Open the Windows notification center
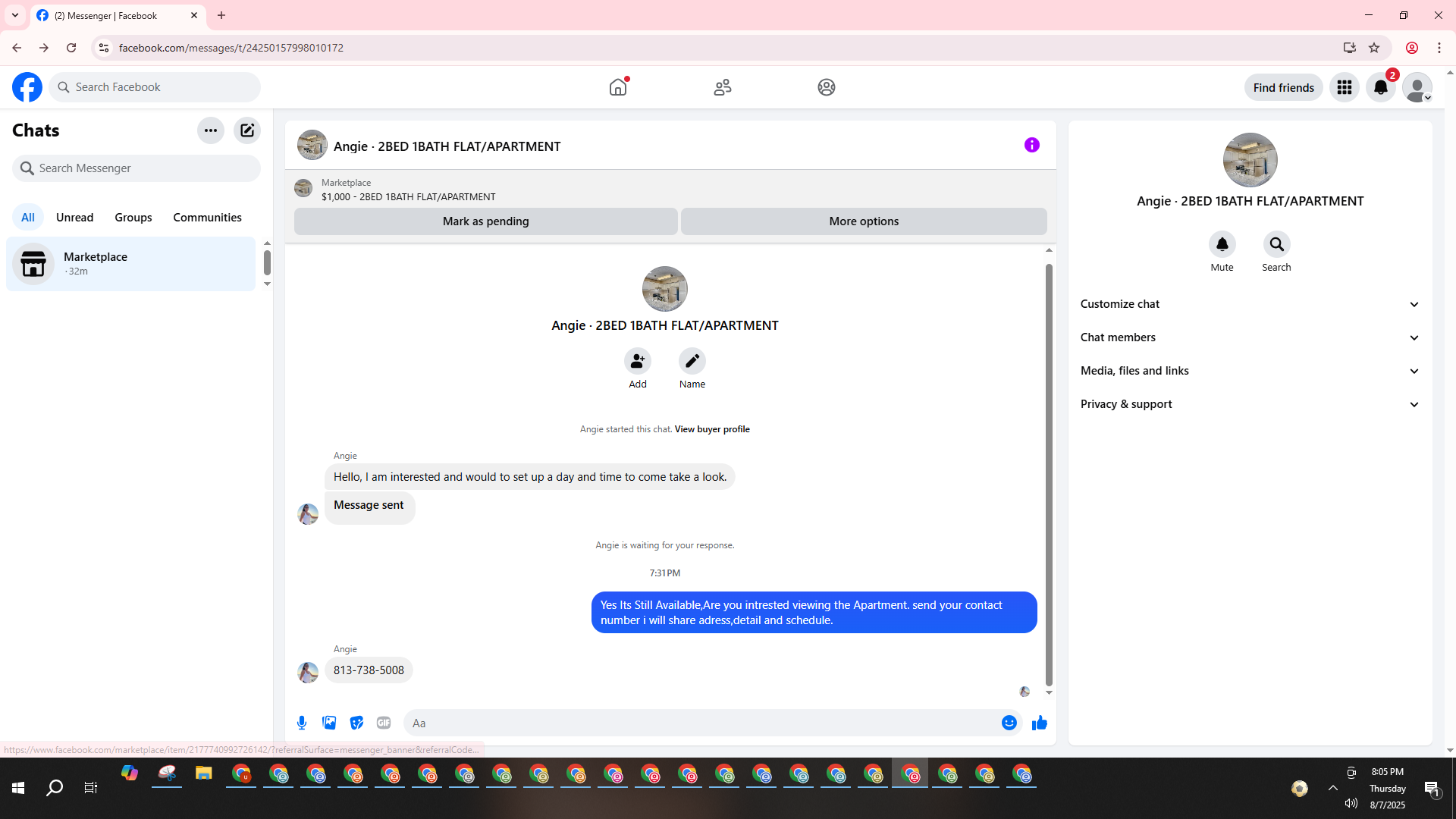The image size is (1456, 819). (1432, 789)
